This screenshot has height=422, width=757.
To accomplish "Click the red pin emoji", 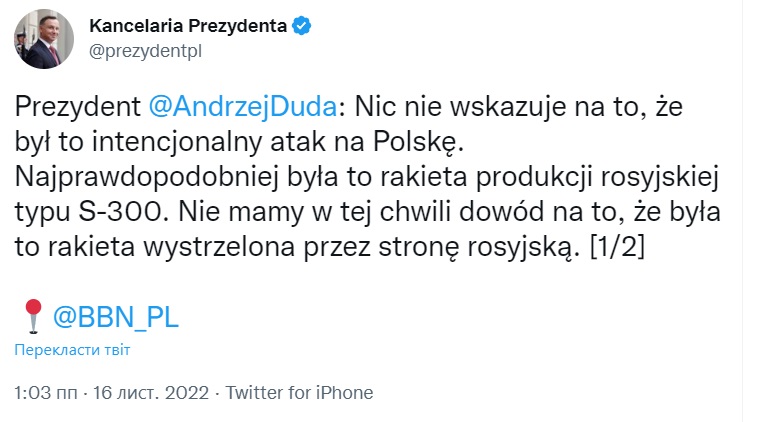I will [x=32, y=317].
